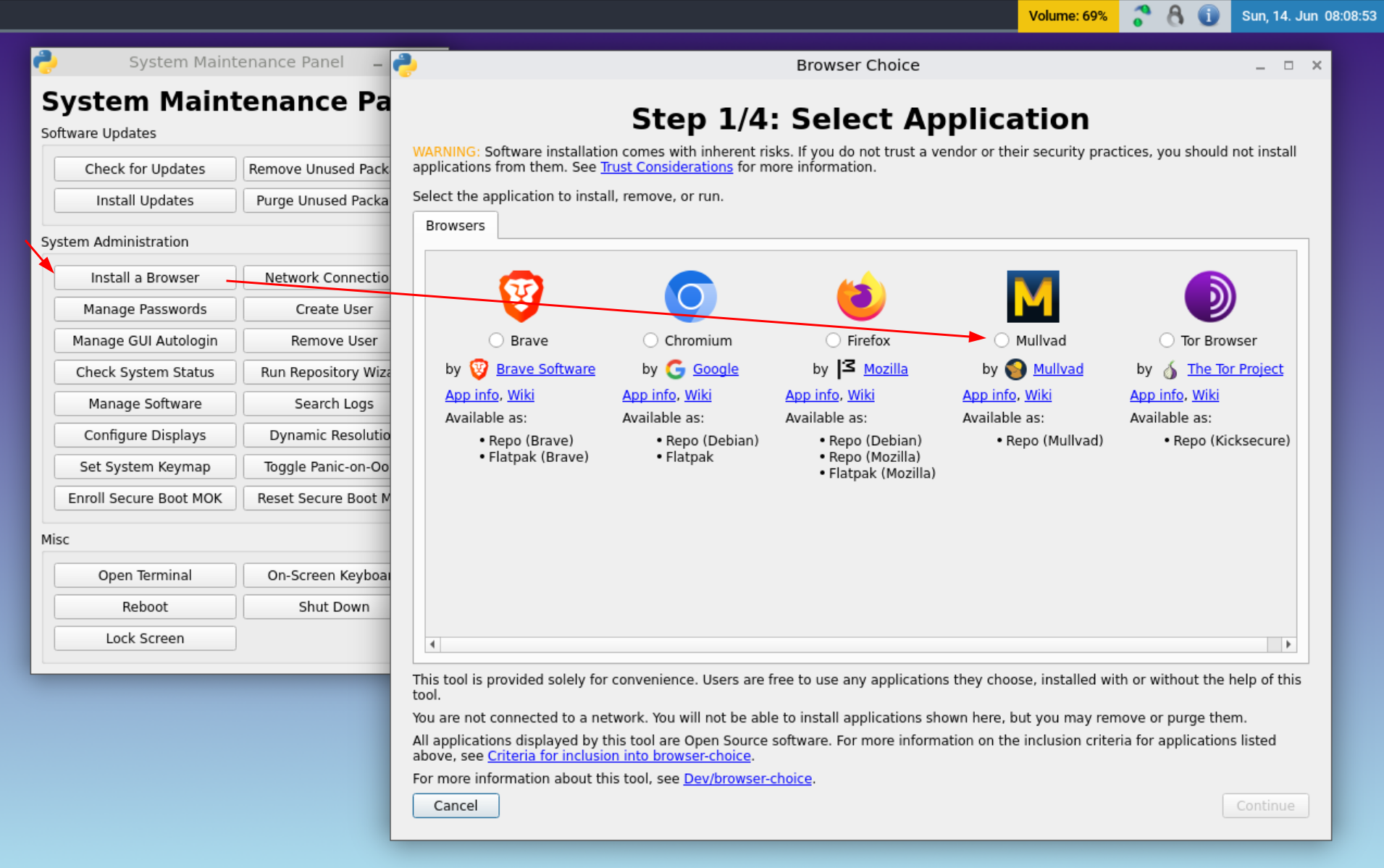Click the Install Updates button
This screenshot has width=1384, height=868.
click(x=145, y=201)
